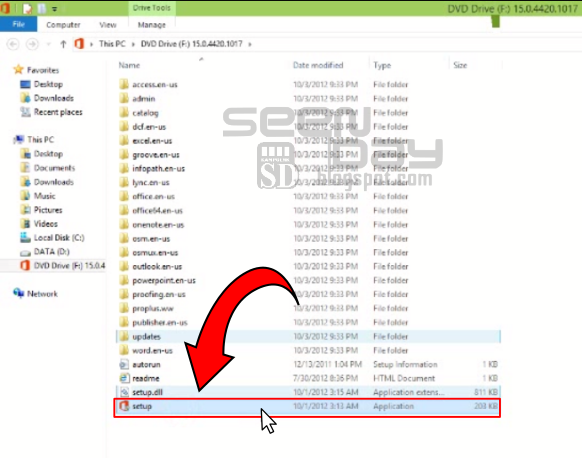Go up one folder level
The image size is (582, 458).
pyautogui.click(x=63, y=44)
